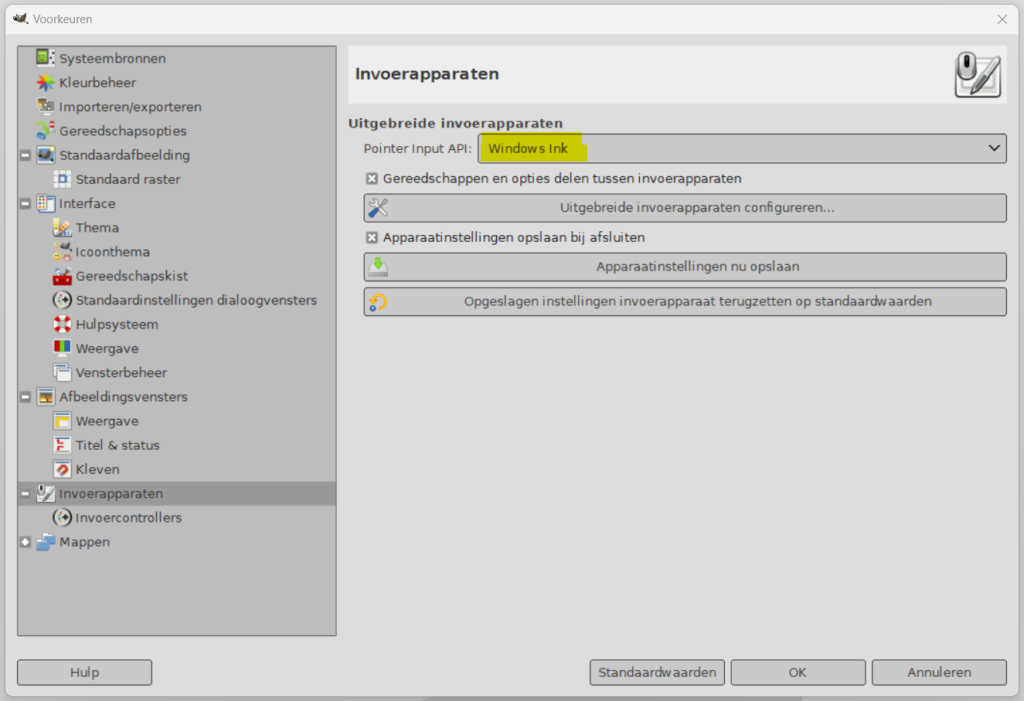The image size is (1024, 701).
Task: Disable 'Apparaatinstellingen opslaan bij afsluiten' checkbox
Action: 371,238
